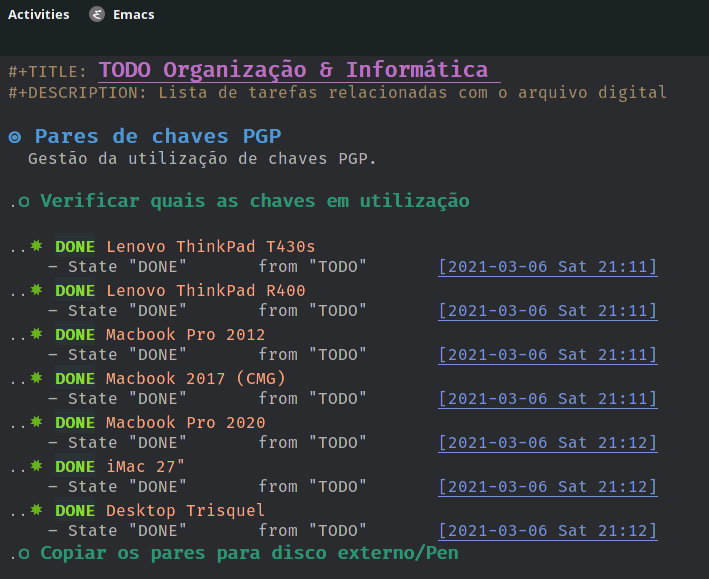The height and width of the screenshot is (579, 709).
Task: Toggle DONE keyword on Macbook 2017 (CMG)
Action: tap(75, 378)
